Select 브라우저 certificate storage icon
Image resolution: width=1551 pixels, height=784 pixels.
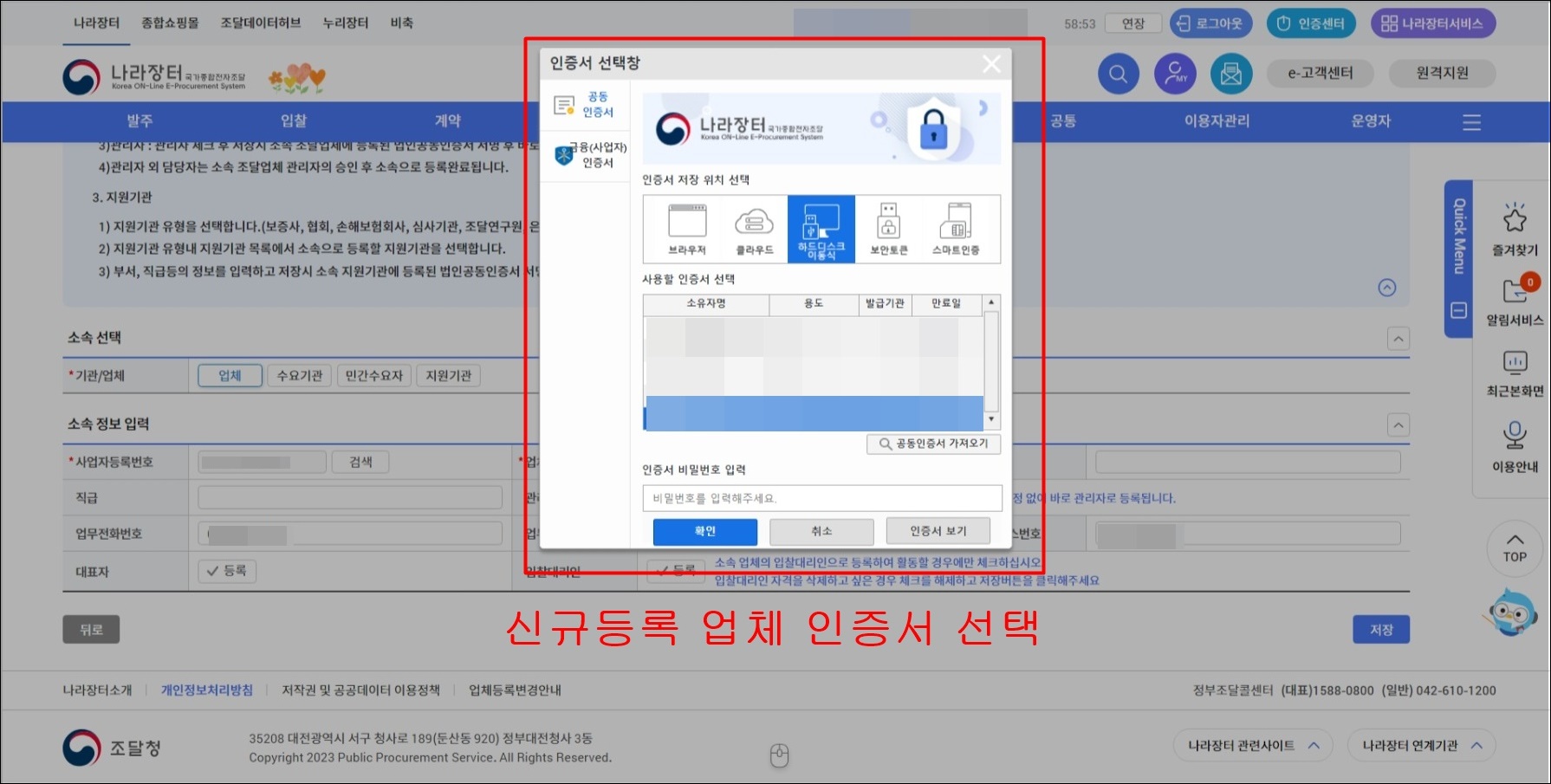687,229
